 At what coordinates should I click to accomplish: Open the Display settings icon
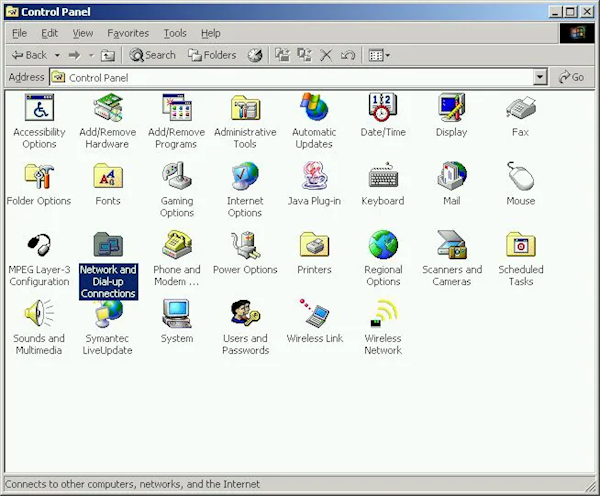point(451,108)
